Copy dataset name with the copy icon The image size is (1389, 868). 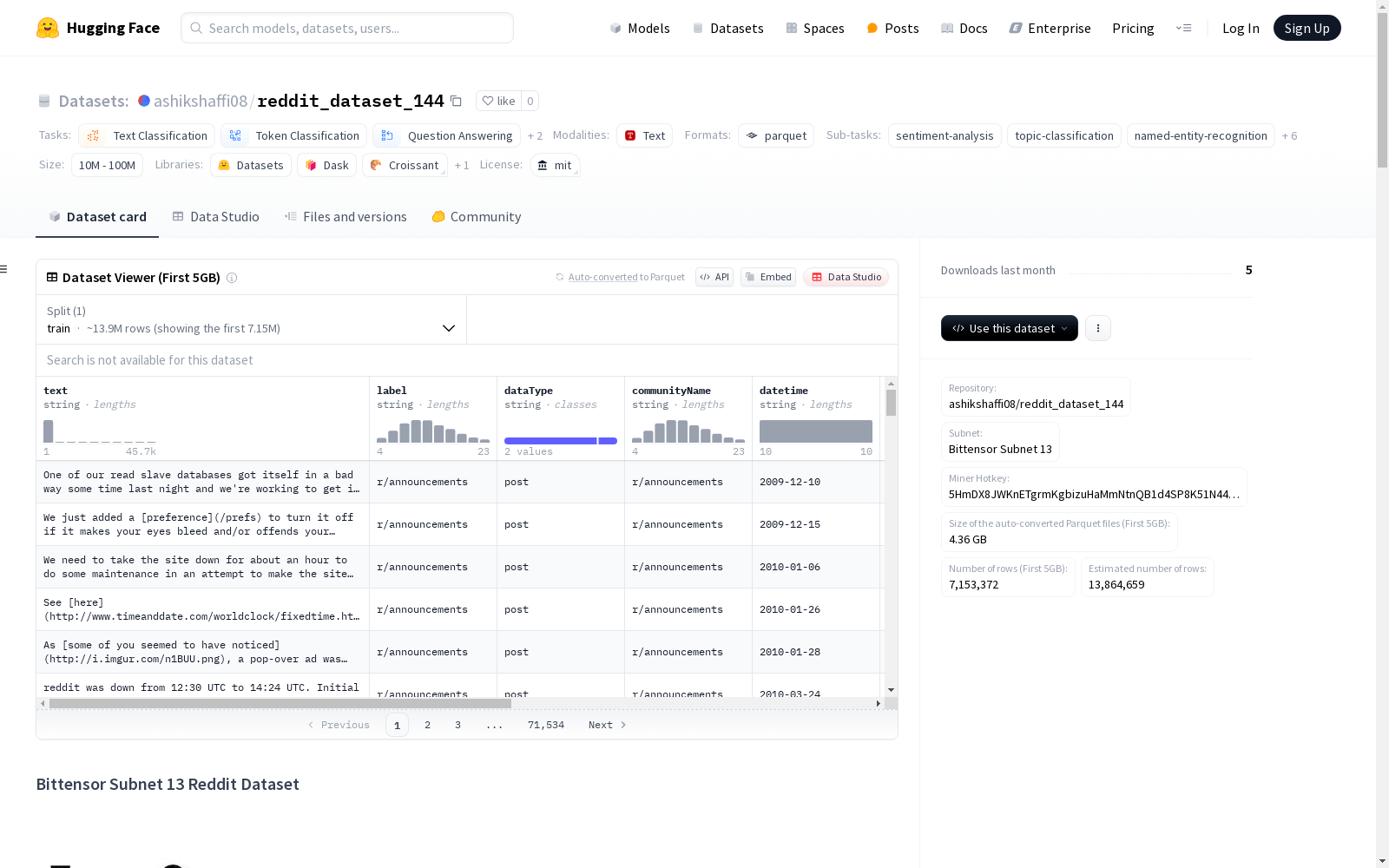pyautogui.click(x=456, y=101)
